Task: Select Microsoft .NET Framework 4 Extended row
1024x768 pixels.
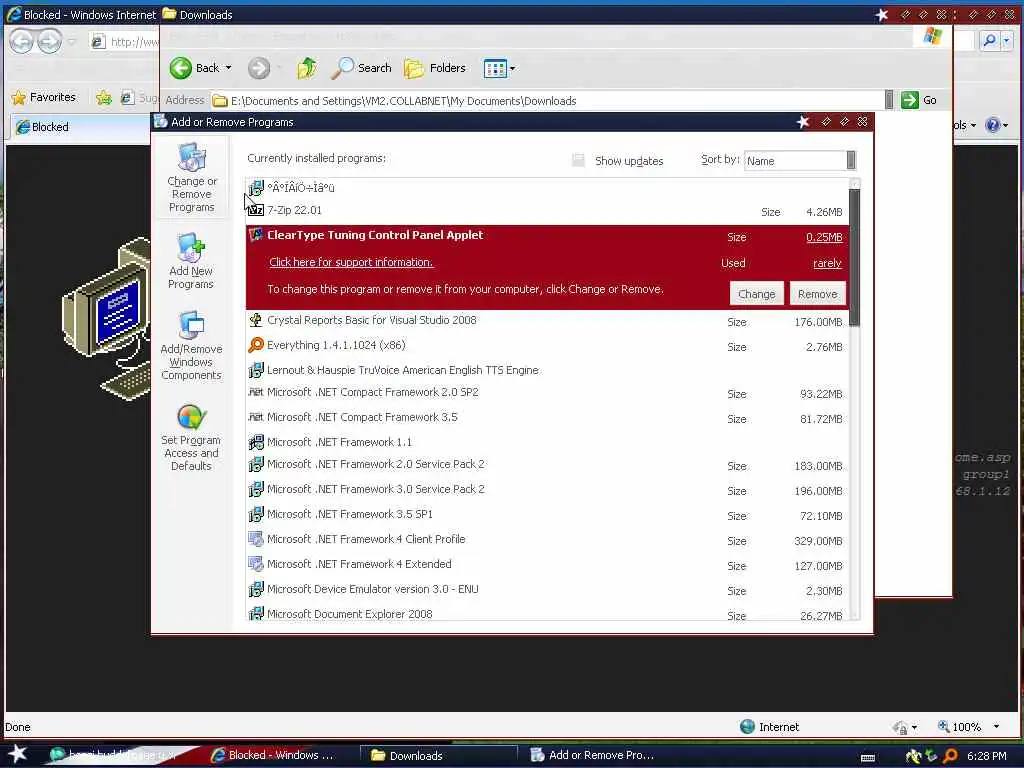Action: tap(547, 565)
